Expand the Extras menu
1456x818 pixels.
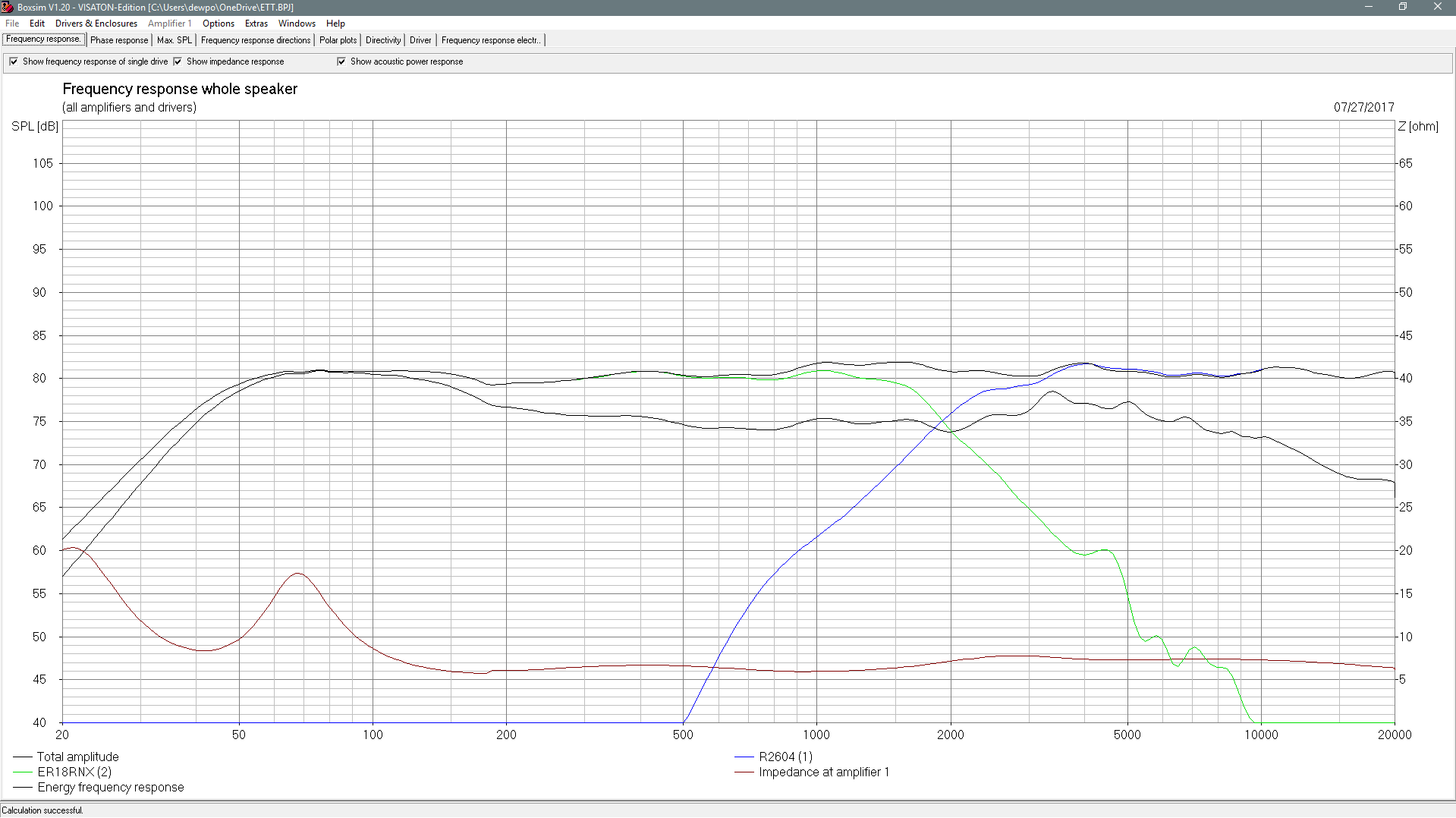point(256,24)
